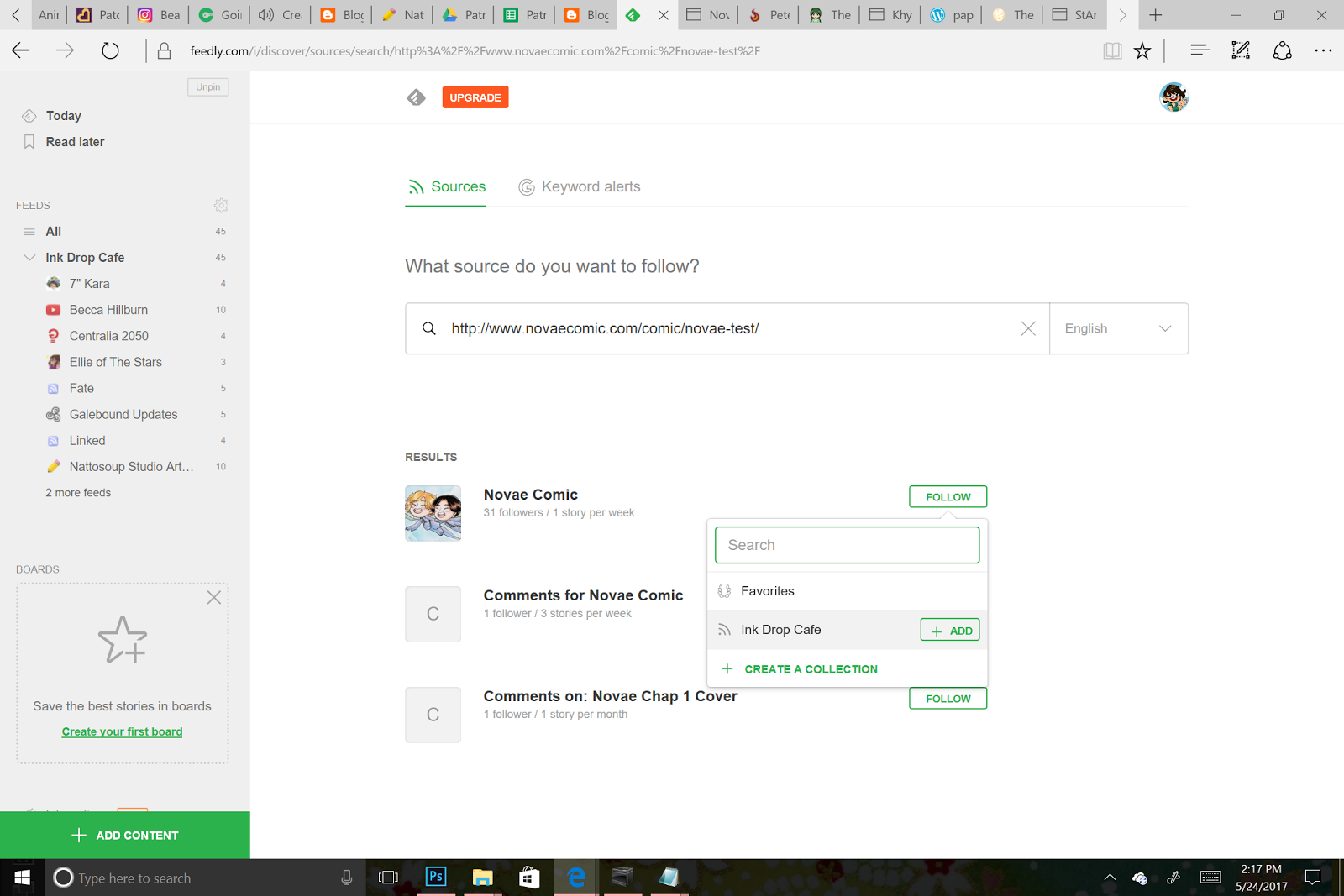Open the Nattosoup Studio Art feed

131,466
